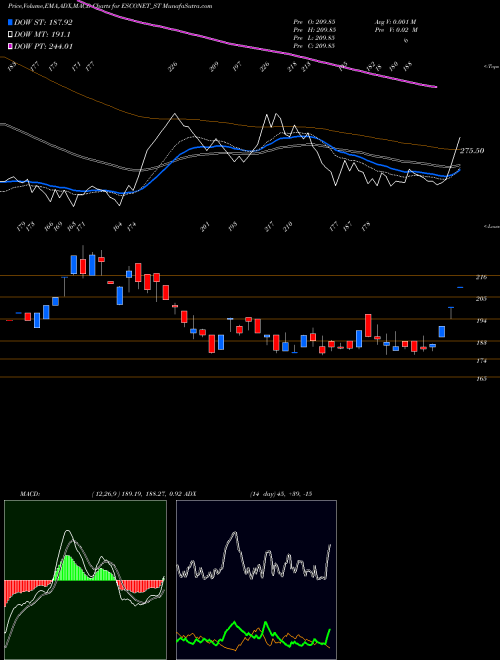The image size is (500, 660).
Task: Open the ADX indicator panel
Action: [x=256, y=580]
